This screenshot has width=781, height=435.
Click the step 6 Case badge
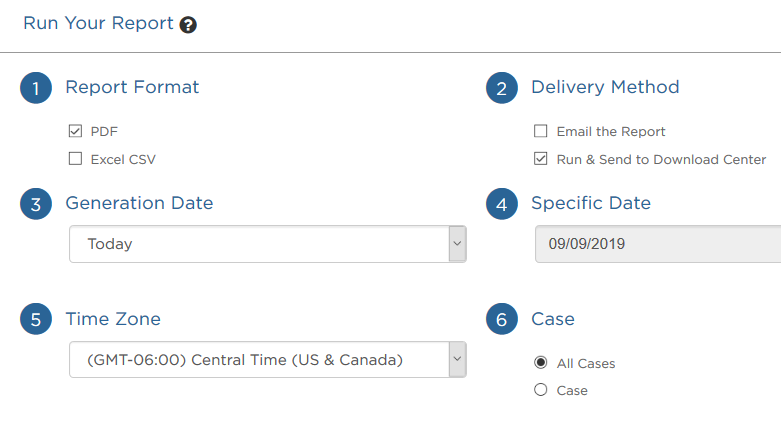pyautogui.click(x=502, y=319)
